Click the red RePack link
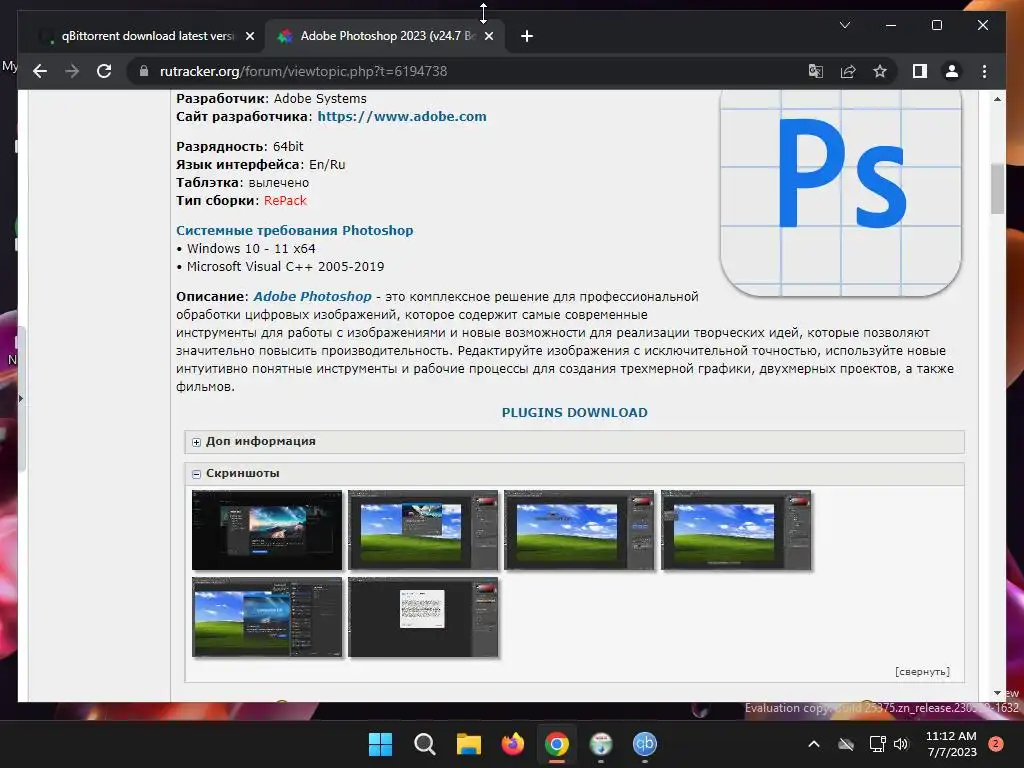The height and width of the screenshot is (768, 1024). coord(285,200)
